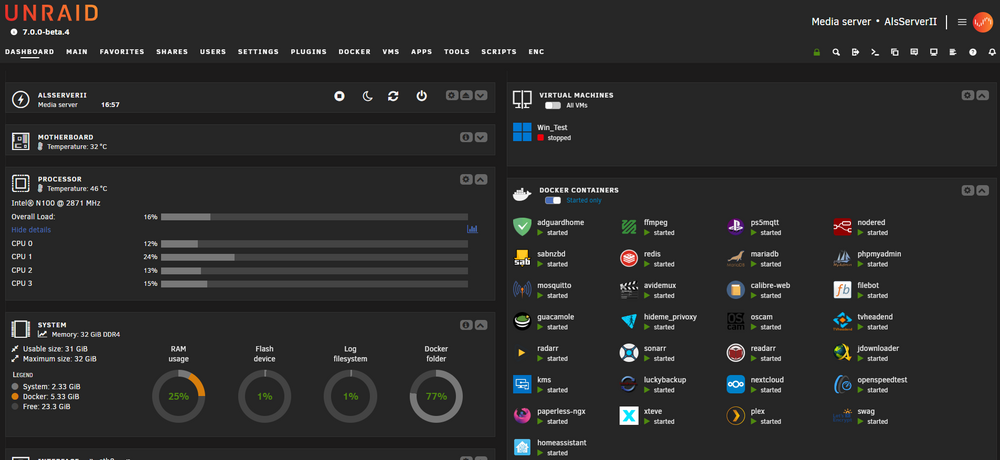Open the Docker menu tab
The height and width of the screenshot is (460, 1000).
click(x=355, y=52)
